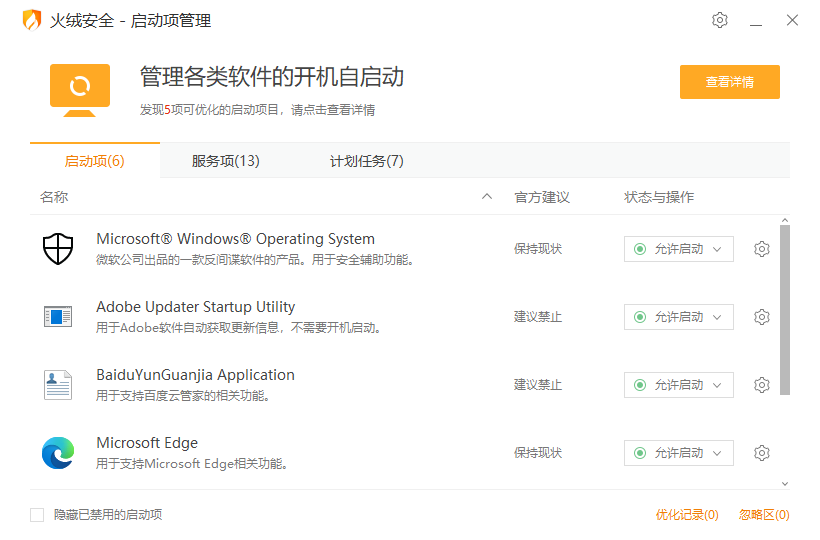Image resolution: width=820 pixels, height=540 pixels.
Task: Click Windows Defender shield icon
Action: [58, 249]
